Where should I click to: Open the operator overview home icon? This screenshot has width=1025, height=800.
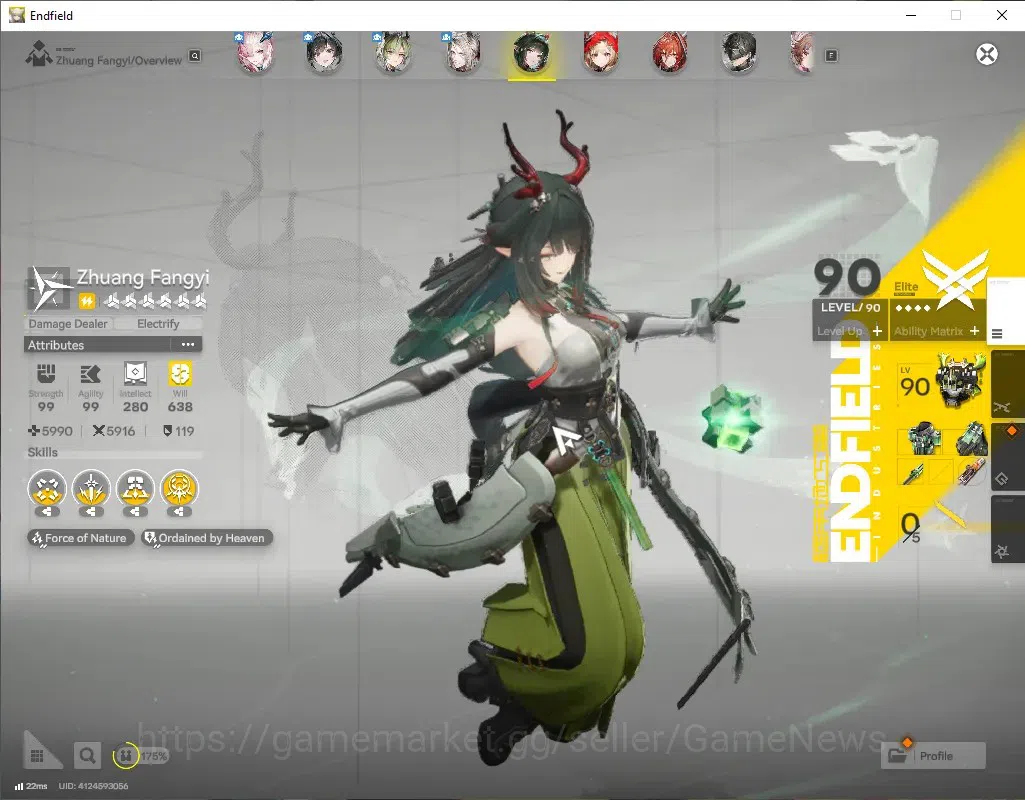[x=39, y=54]
